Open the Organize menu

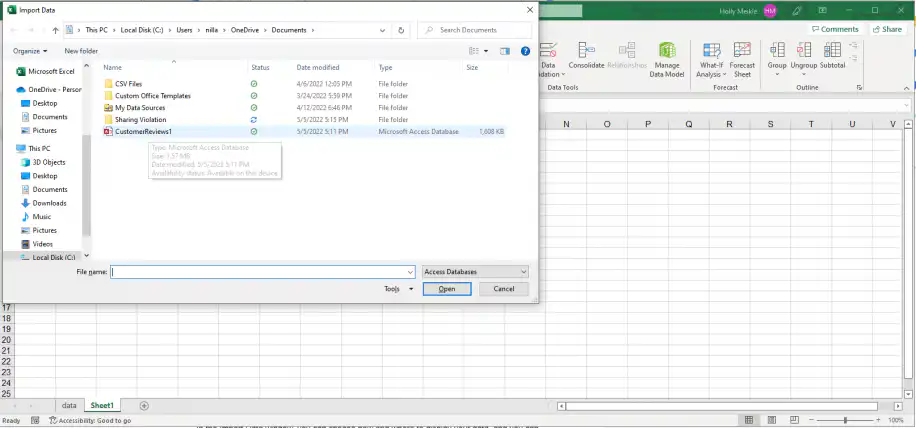tap(30, 51)
